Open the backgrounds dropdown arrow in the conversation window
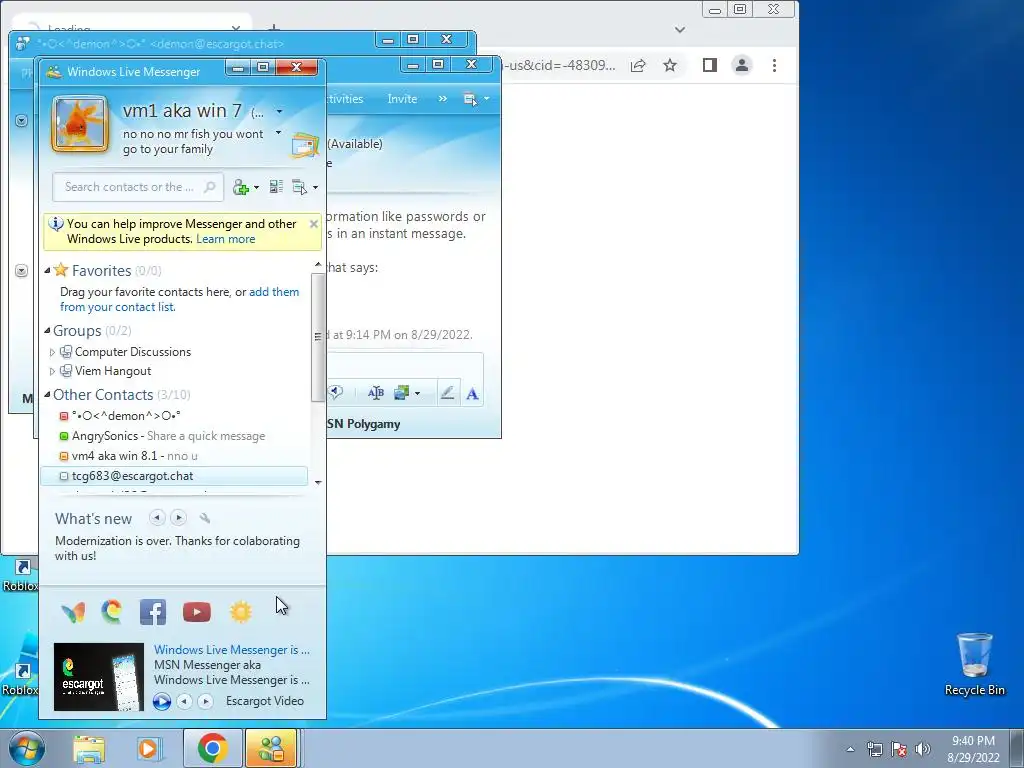The width and height of the screenshot is (1024, 768). [x=417, y=393]
